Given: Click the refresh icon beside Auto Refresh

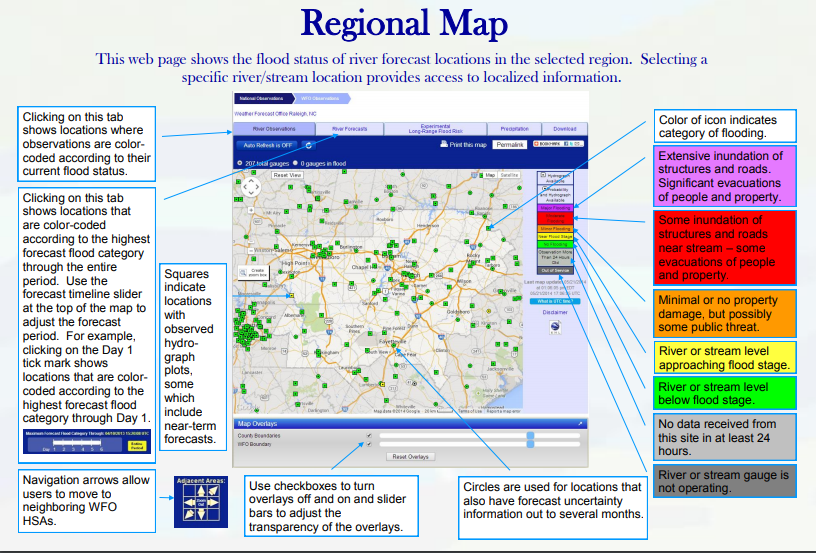Looking at the screenshot, I should point(309,146).
